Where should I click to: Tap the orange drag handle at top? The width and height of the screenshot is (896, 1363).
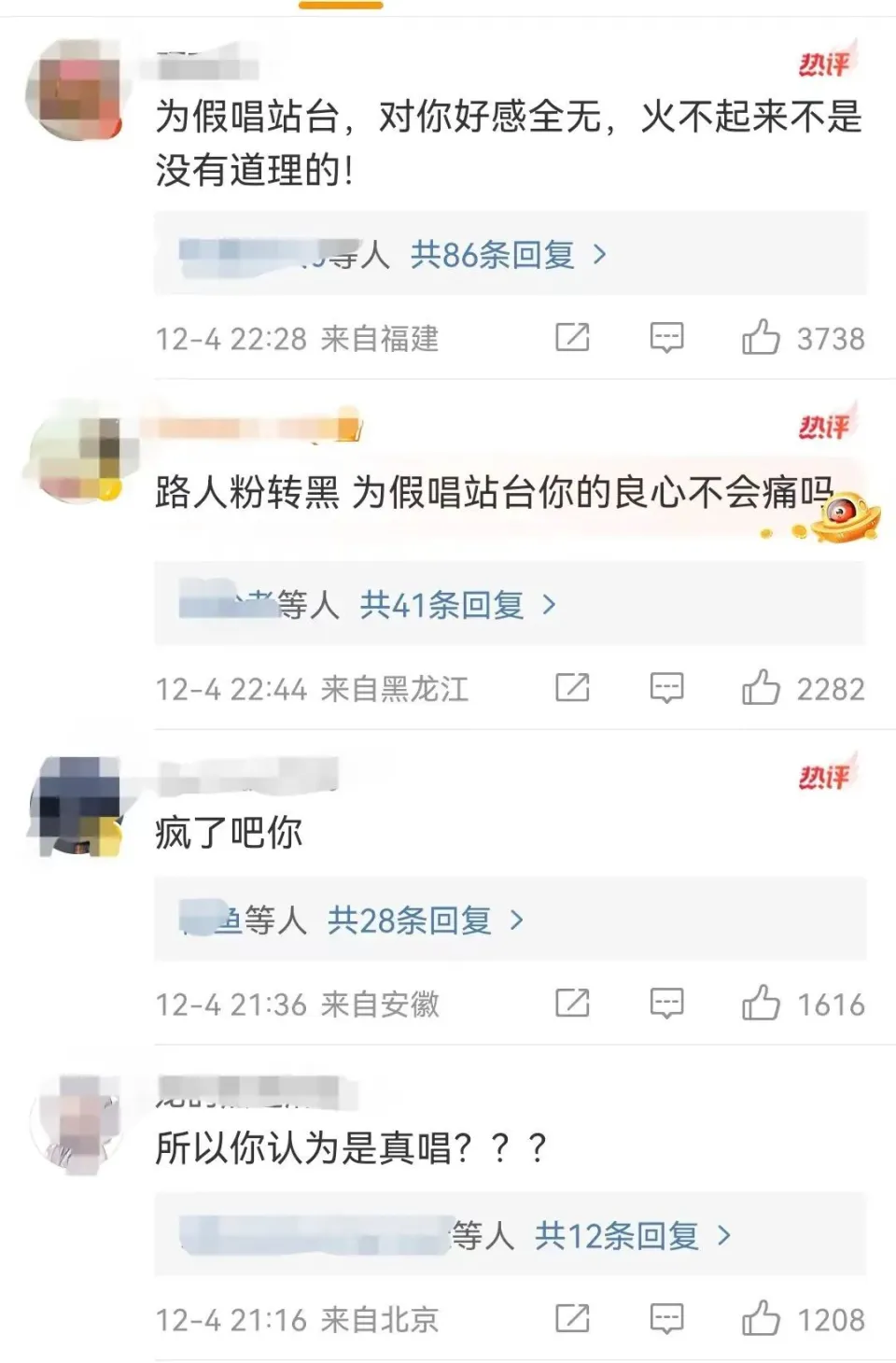(x=341, y=5)
